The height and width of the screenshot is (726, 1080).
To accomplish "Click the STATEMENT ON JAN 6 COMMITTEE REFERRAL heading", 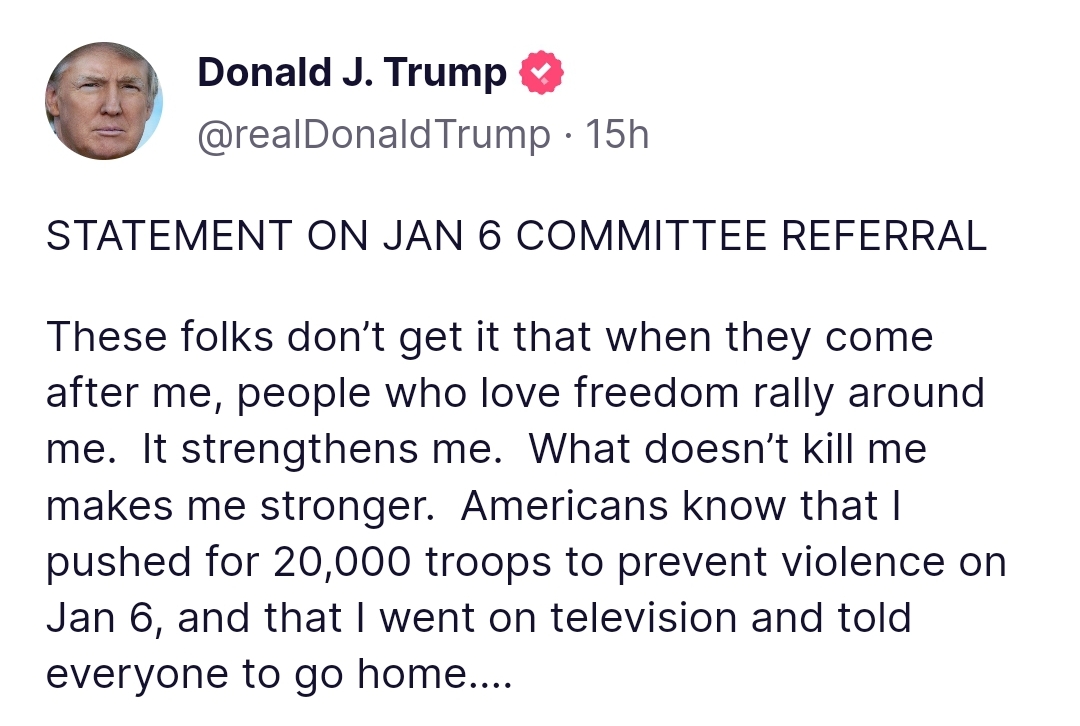I will coord(516,236).
